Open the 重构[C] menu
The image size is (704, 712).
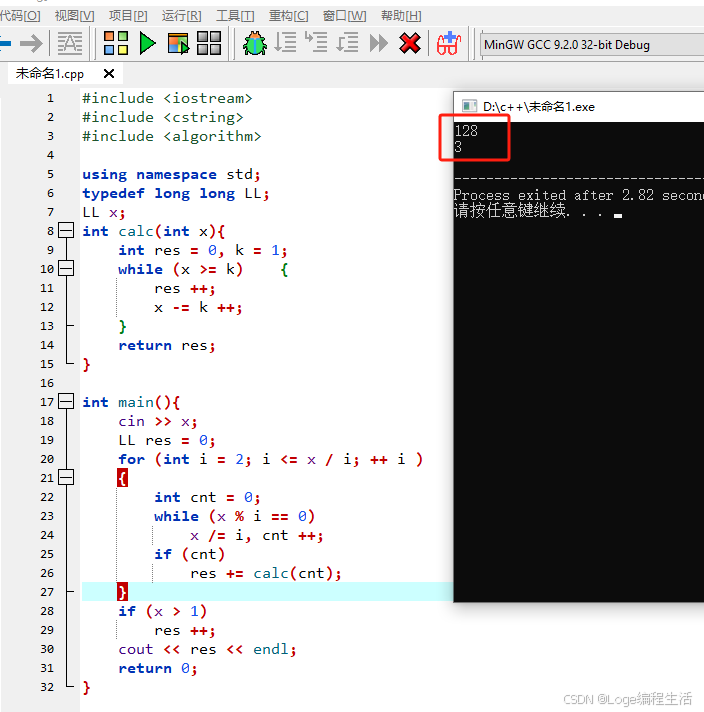288,16
